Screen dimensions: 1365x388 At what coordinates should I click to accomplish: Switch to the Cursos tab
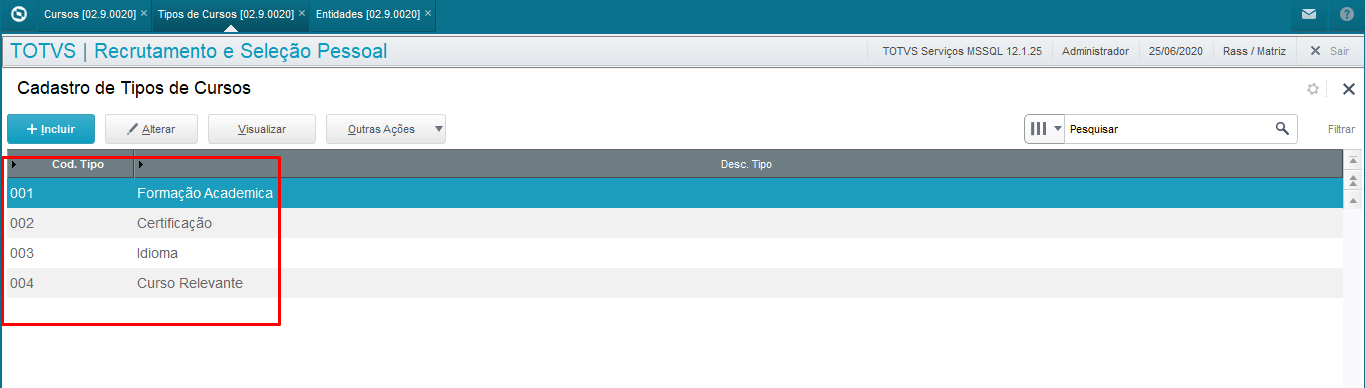pyautogui.click(x=90, y=14)
